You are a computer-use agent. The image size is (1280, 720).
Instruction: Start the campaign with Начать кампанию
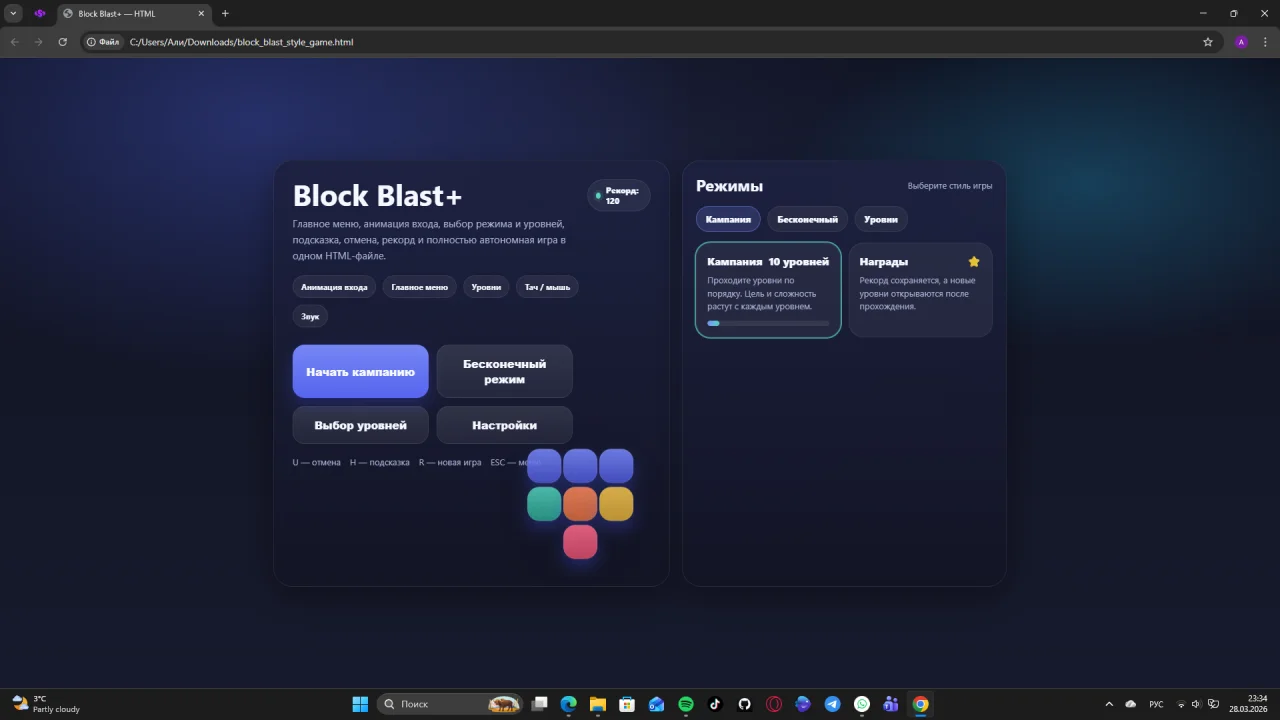(x=360, y=372)
